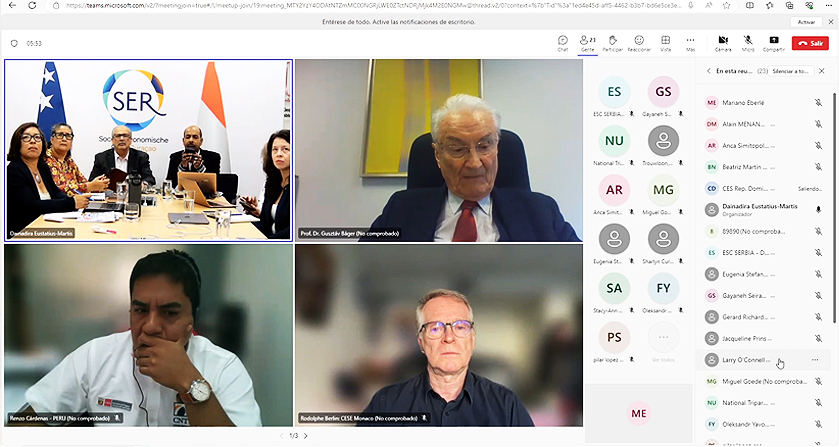The image size is (839, 447).
Task: Open the Vista layout icon
Action: tap(665, 43)
